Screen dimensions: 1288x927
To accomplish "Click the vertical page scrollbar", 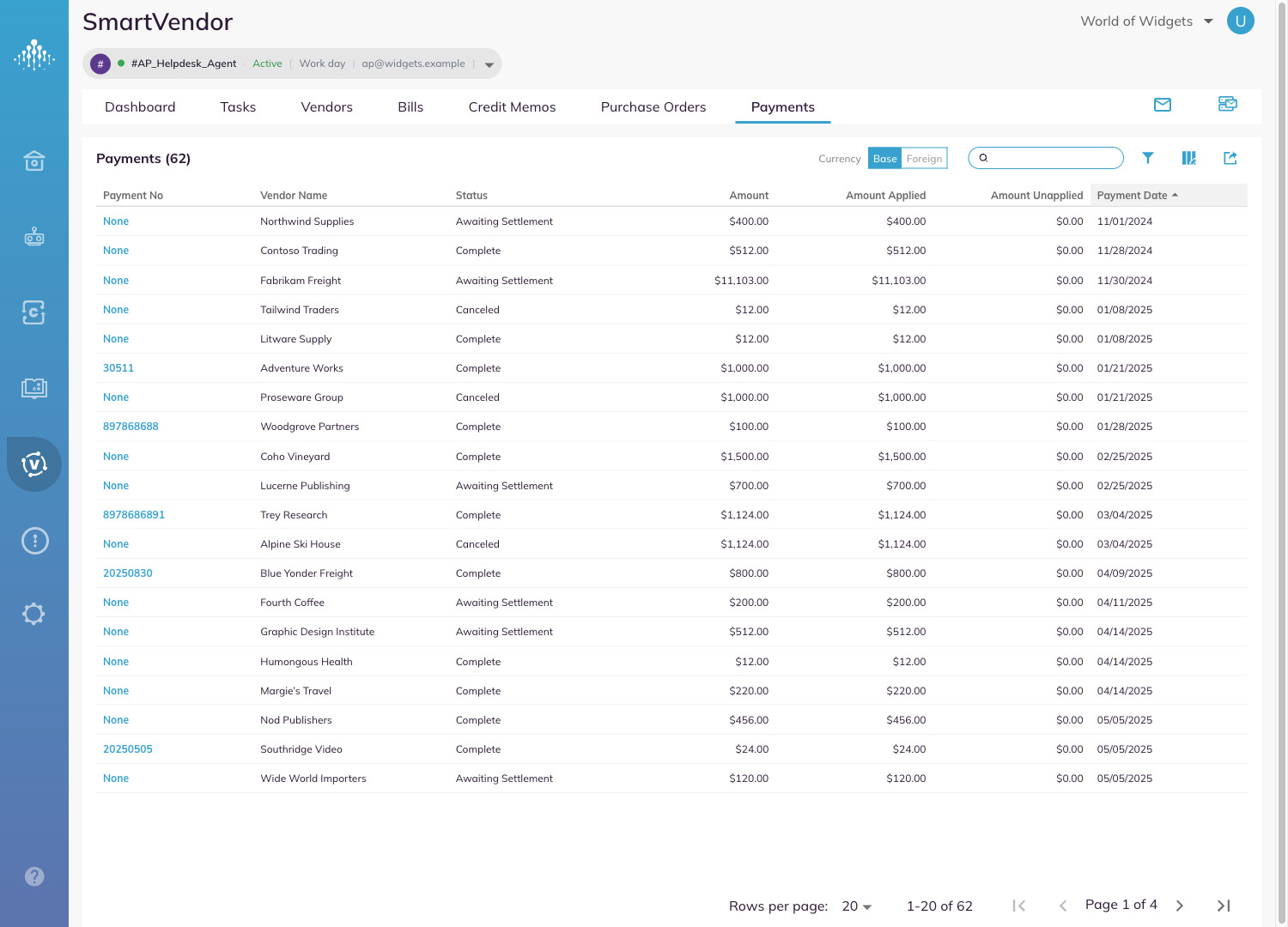I will 1282,463.
